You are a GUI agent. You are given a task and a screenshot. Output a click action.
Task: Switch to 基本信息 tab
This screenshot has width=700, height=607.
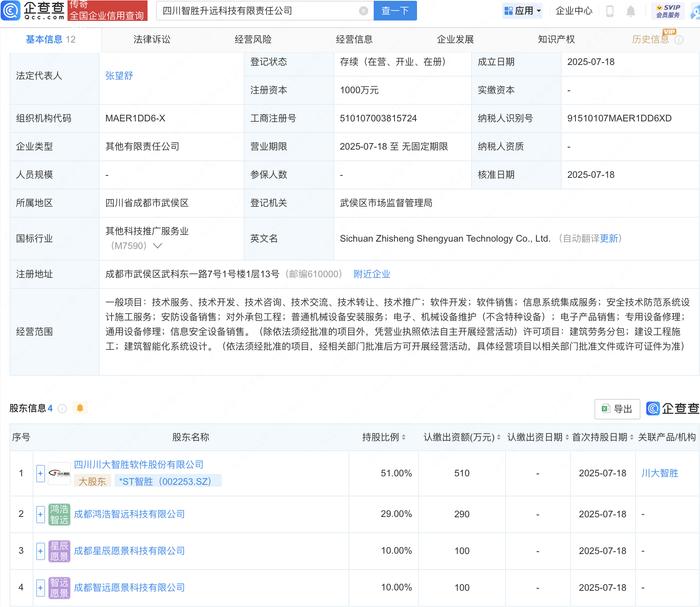point(50,39)
